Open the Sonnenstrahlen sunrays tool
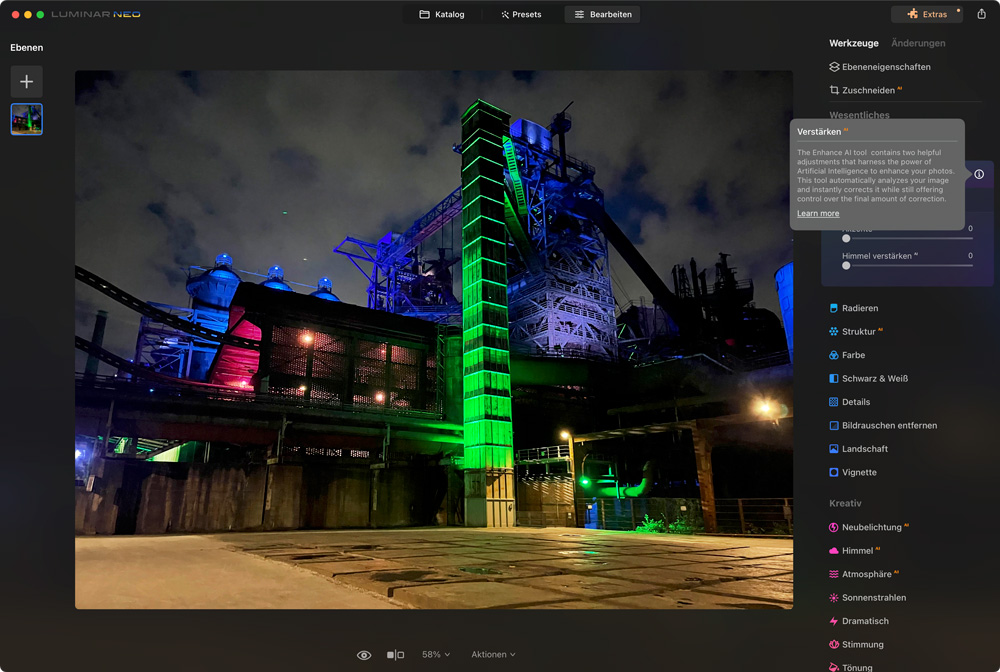This screenshot has height=672, width=1000. click(x=873, y=598)
